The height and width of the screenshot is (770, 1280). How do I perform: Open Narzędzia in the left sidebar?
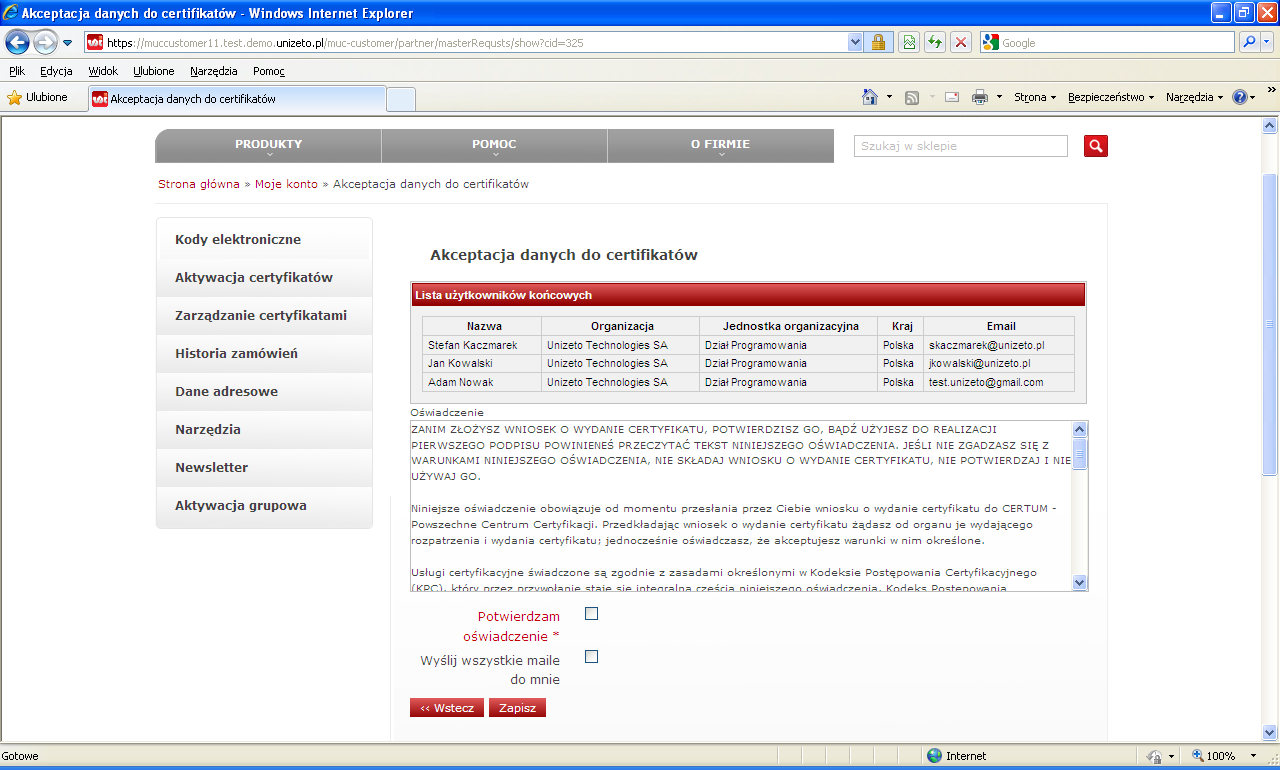coord(264,430)
